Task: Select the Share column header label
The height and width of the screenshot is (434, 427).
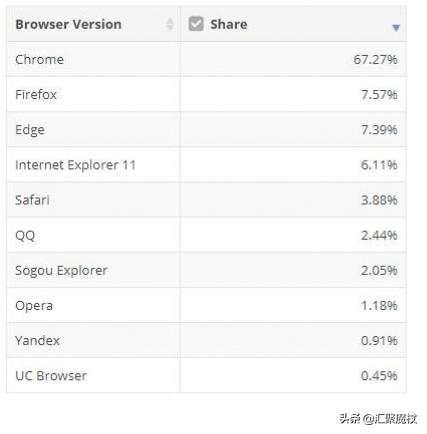Action: click(229, 24)
